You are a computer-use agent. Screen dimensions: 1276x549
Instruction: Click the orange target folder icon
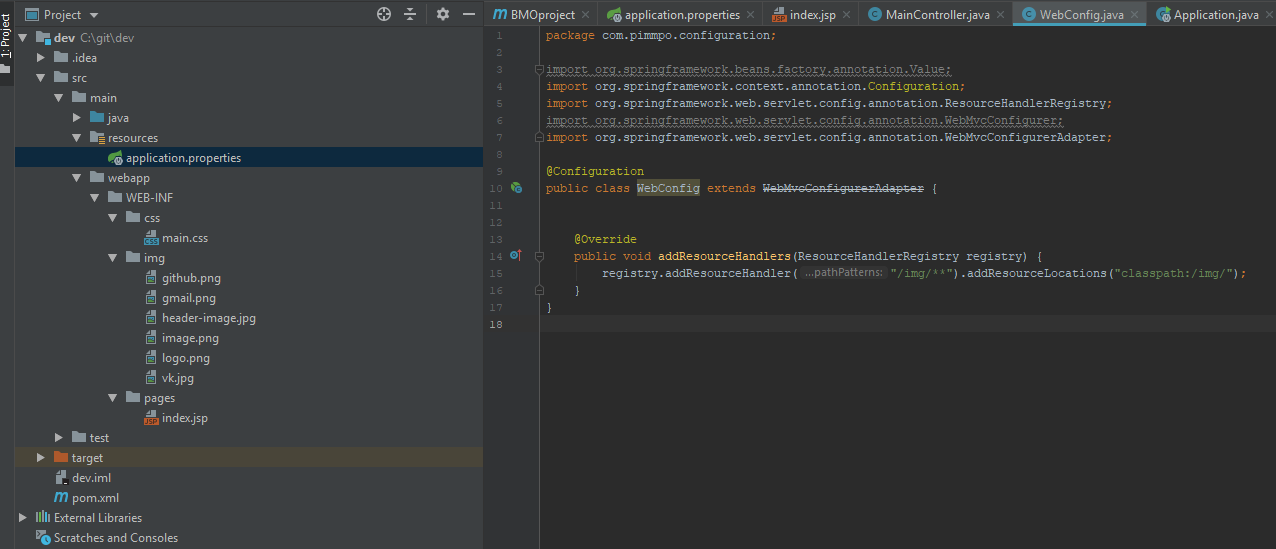[61, 458]
